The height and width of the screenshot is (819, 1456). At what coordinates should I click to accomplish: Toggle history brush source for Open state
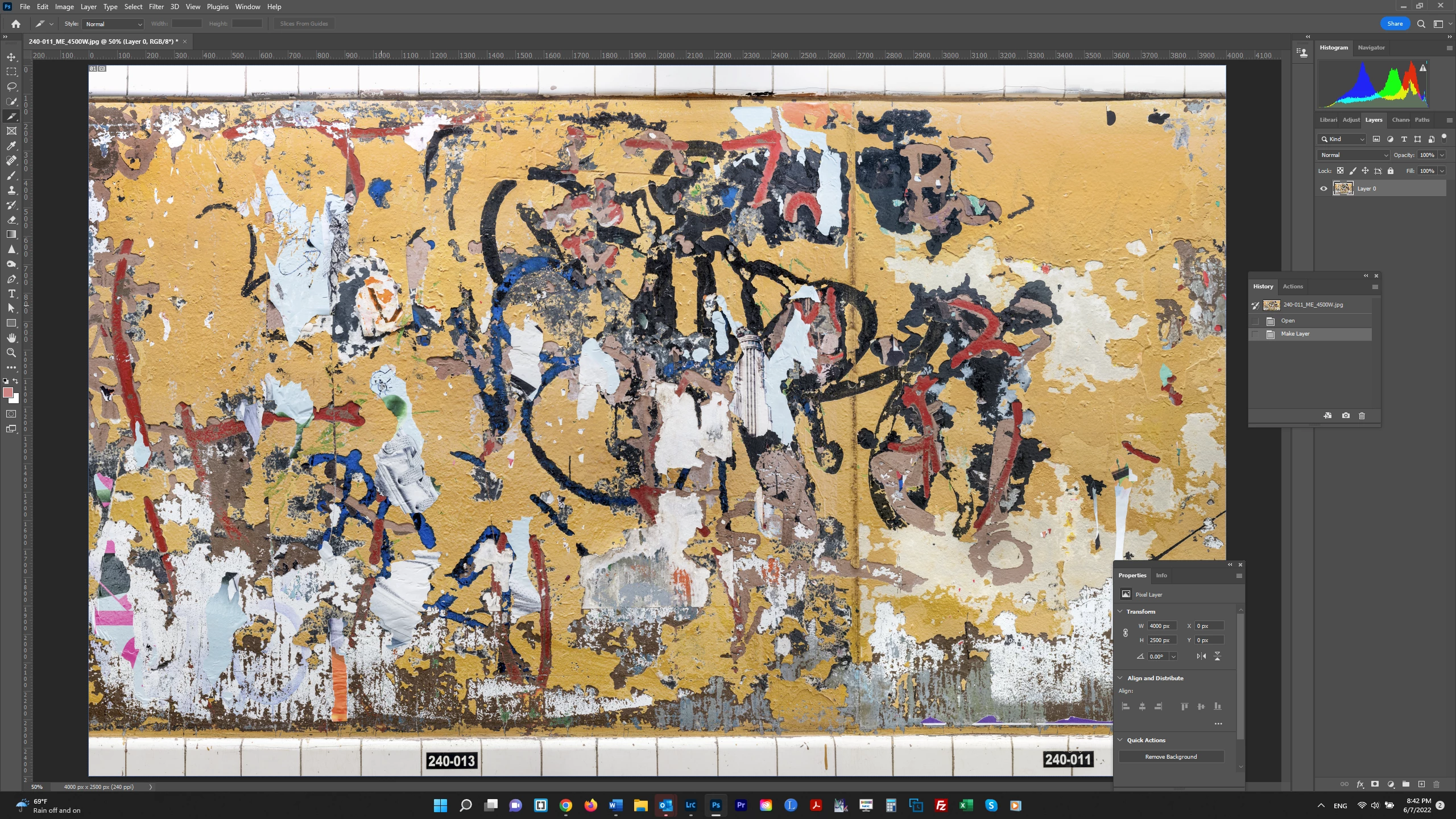click(1255, 321)
